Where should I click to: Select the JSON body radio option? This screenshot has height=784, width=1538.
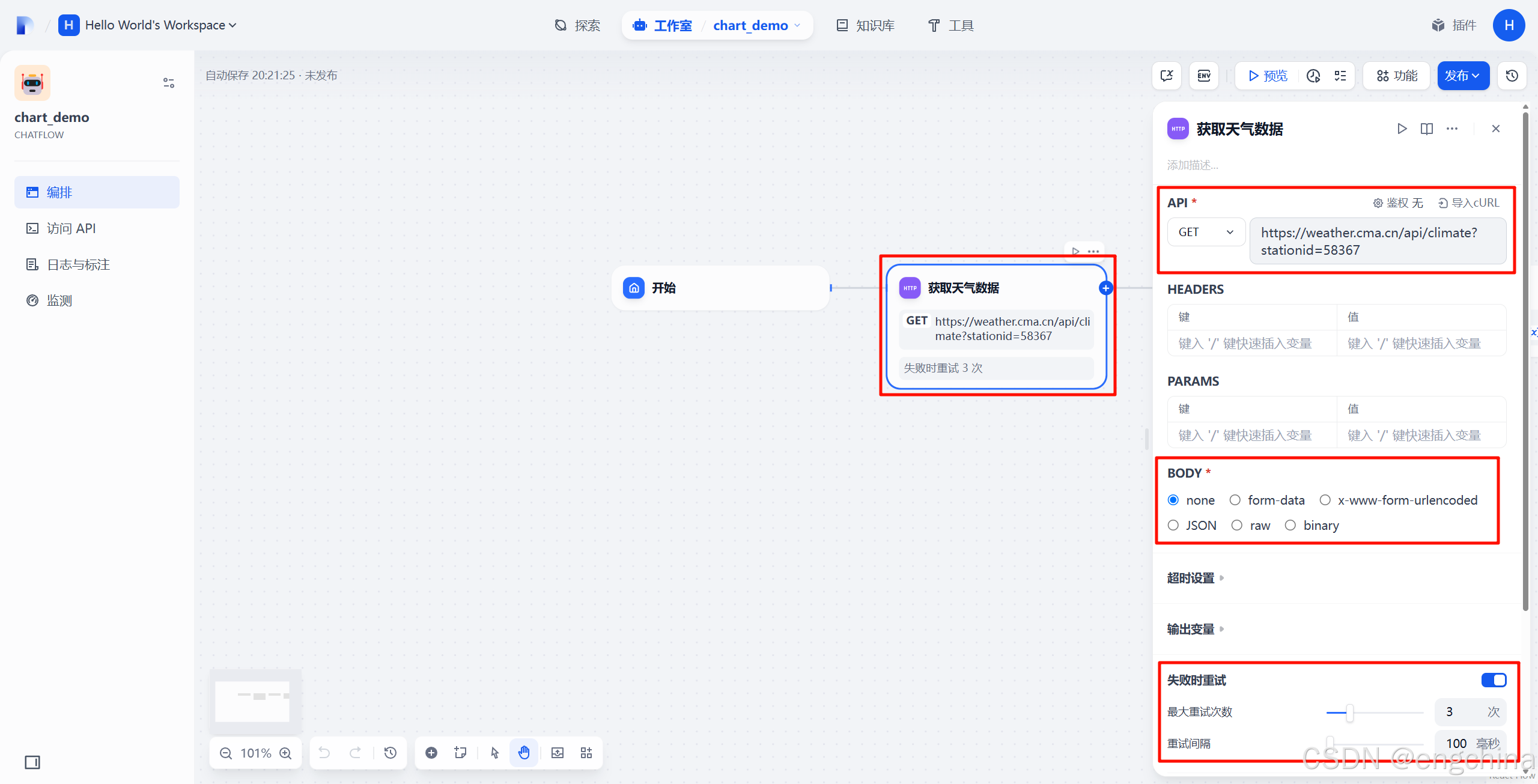click(x=1173, y=526)
